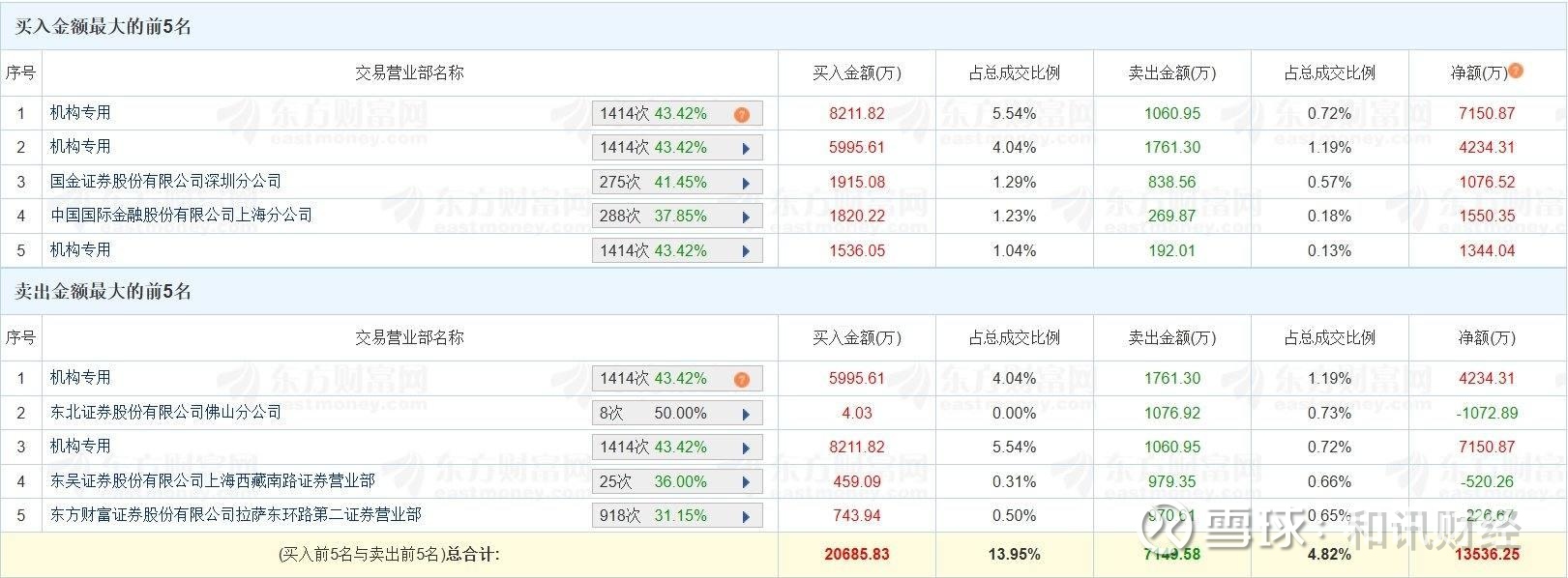1568x578 pixels.
Task: Open 国金证券股份有限公司深圳分公司 link
Action: 165,181
